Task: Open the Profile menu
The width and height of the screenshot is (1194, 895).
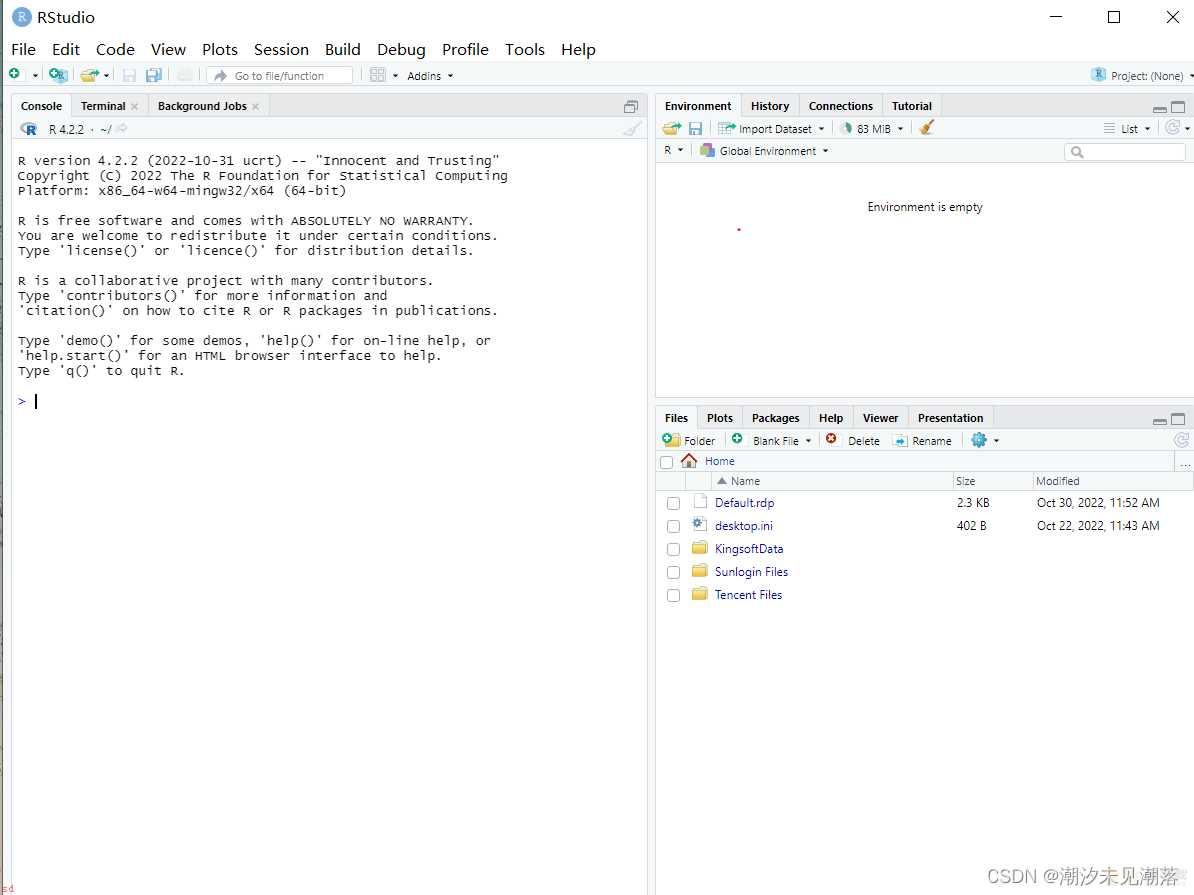Action: pos(465,50)
